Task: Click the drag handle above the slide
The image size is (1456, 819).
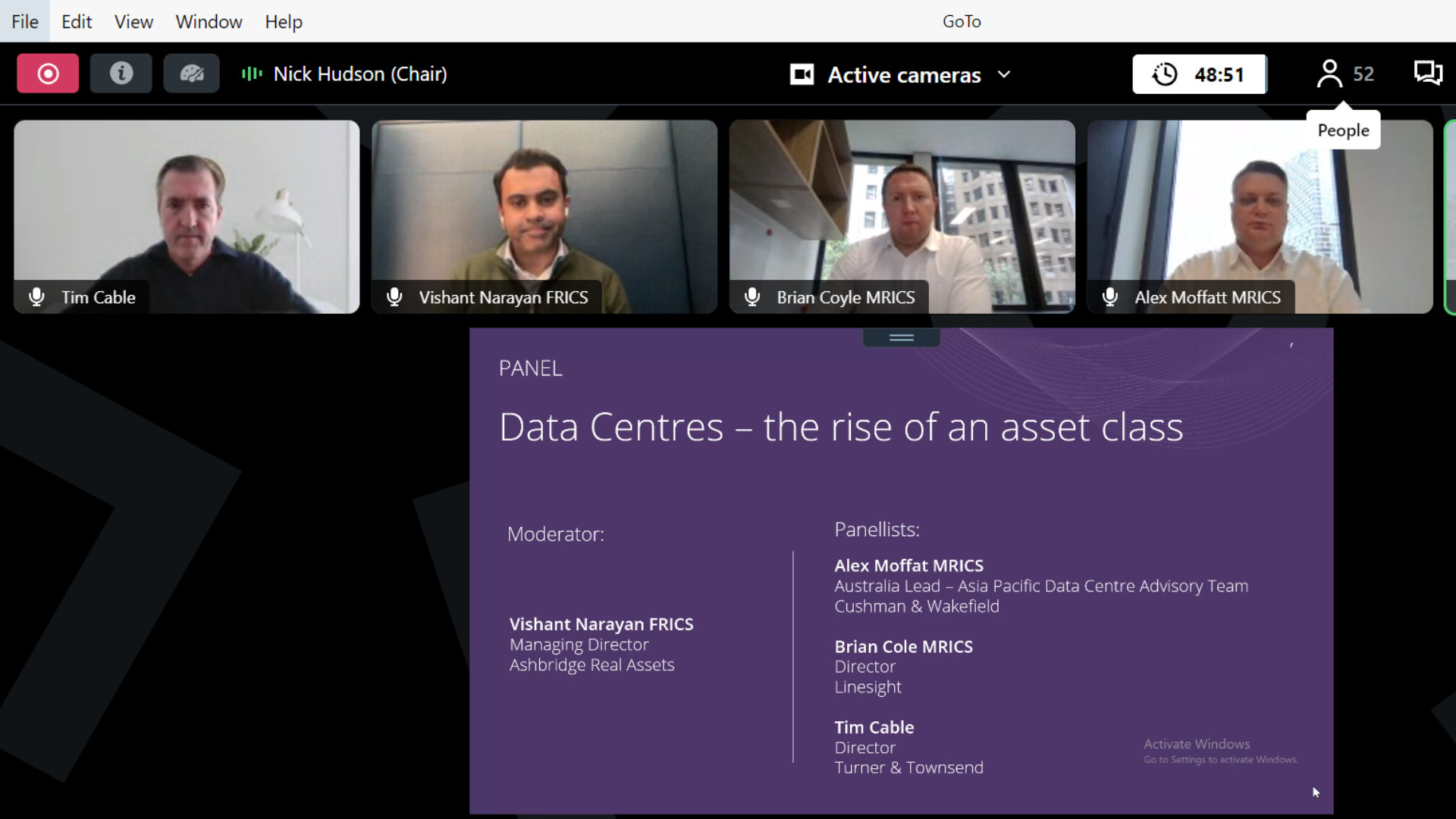Action: (x=901, y=337)
